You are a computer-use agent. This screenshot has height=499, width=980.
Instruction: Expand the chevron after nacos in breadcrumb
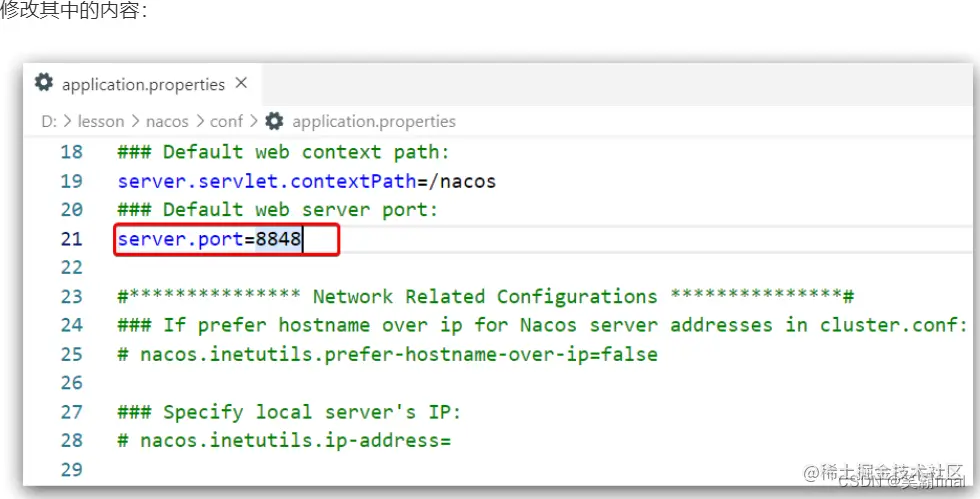(200, 121)
